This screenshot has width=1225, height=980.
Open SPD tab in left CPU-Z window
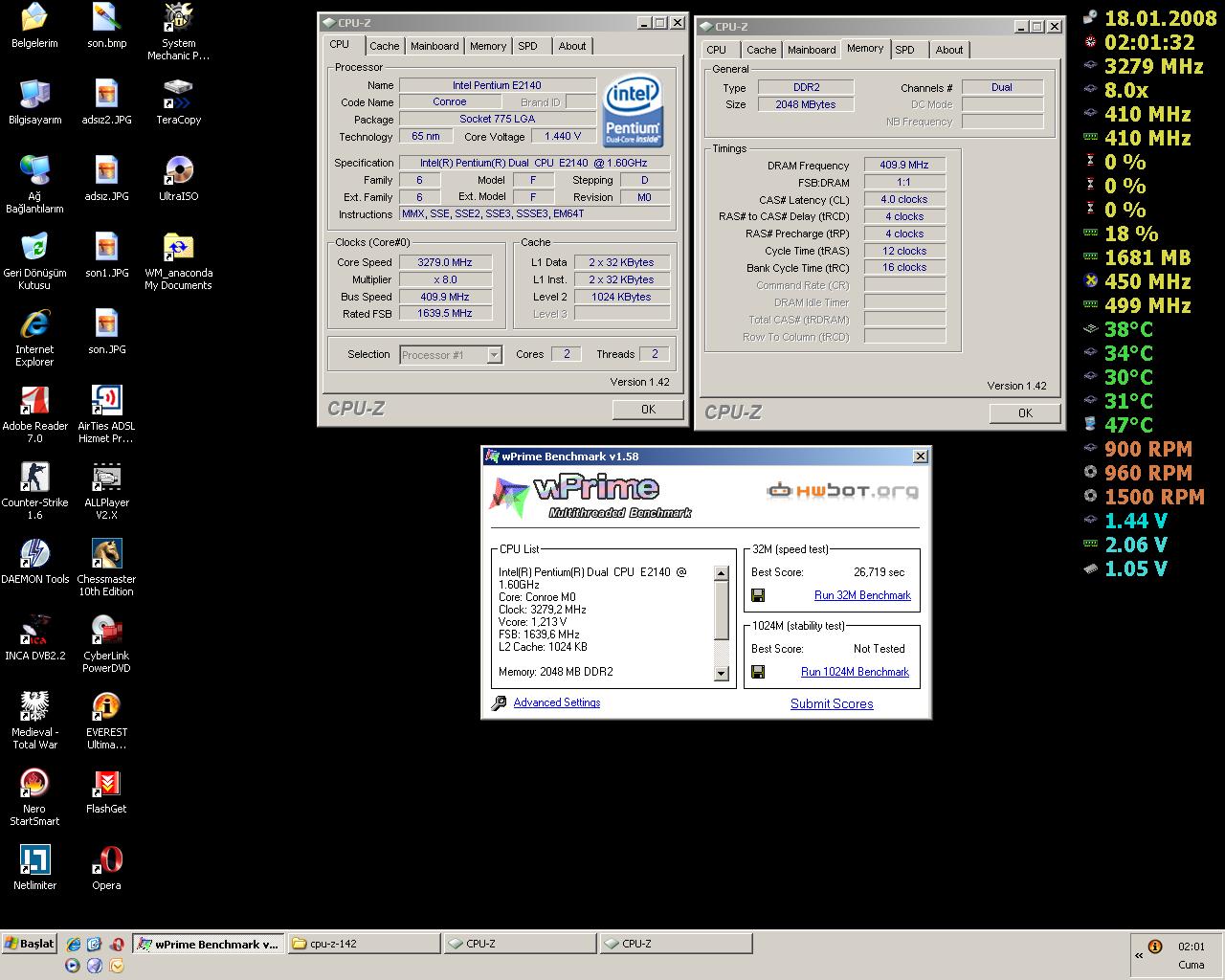pos(528,46)
